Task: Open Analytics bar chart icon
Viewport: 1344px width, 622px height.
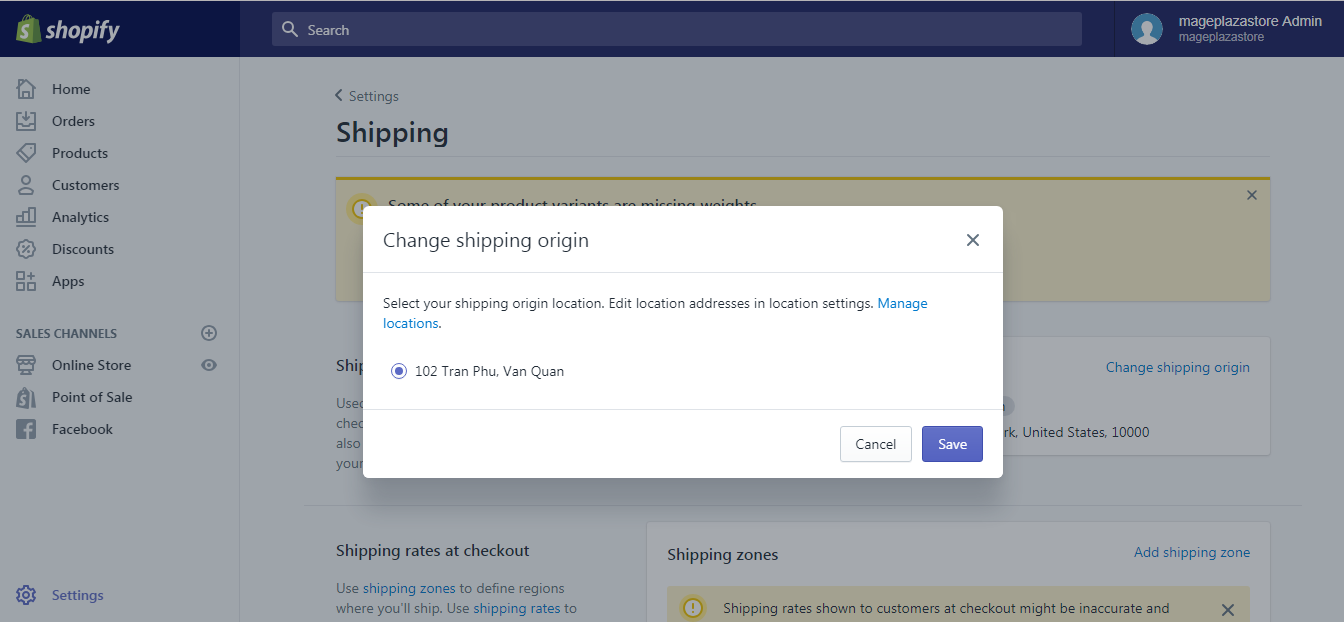Action: 26,217
